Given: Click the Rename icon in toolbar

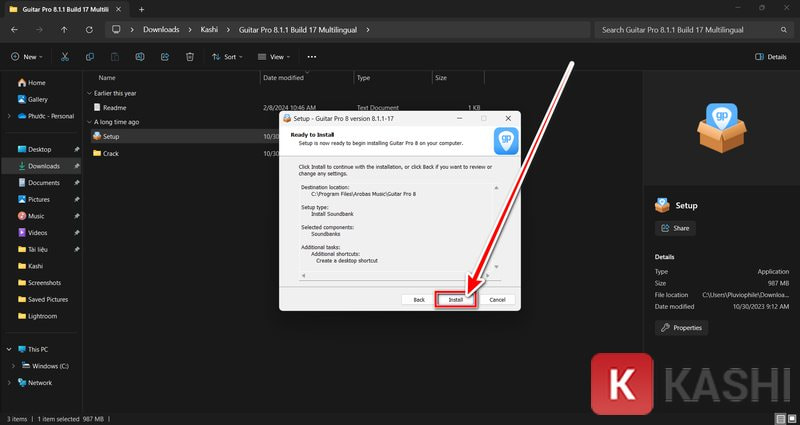Looking at the screenshot, I should 141,57.
